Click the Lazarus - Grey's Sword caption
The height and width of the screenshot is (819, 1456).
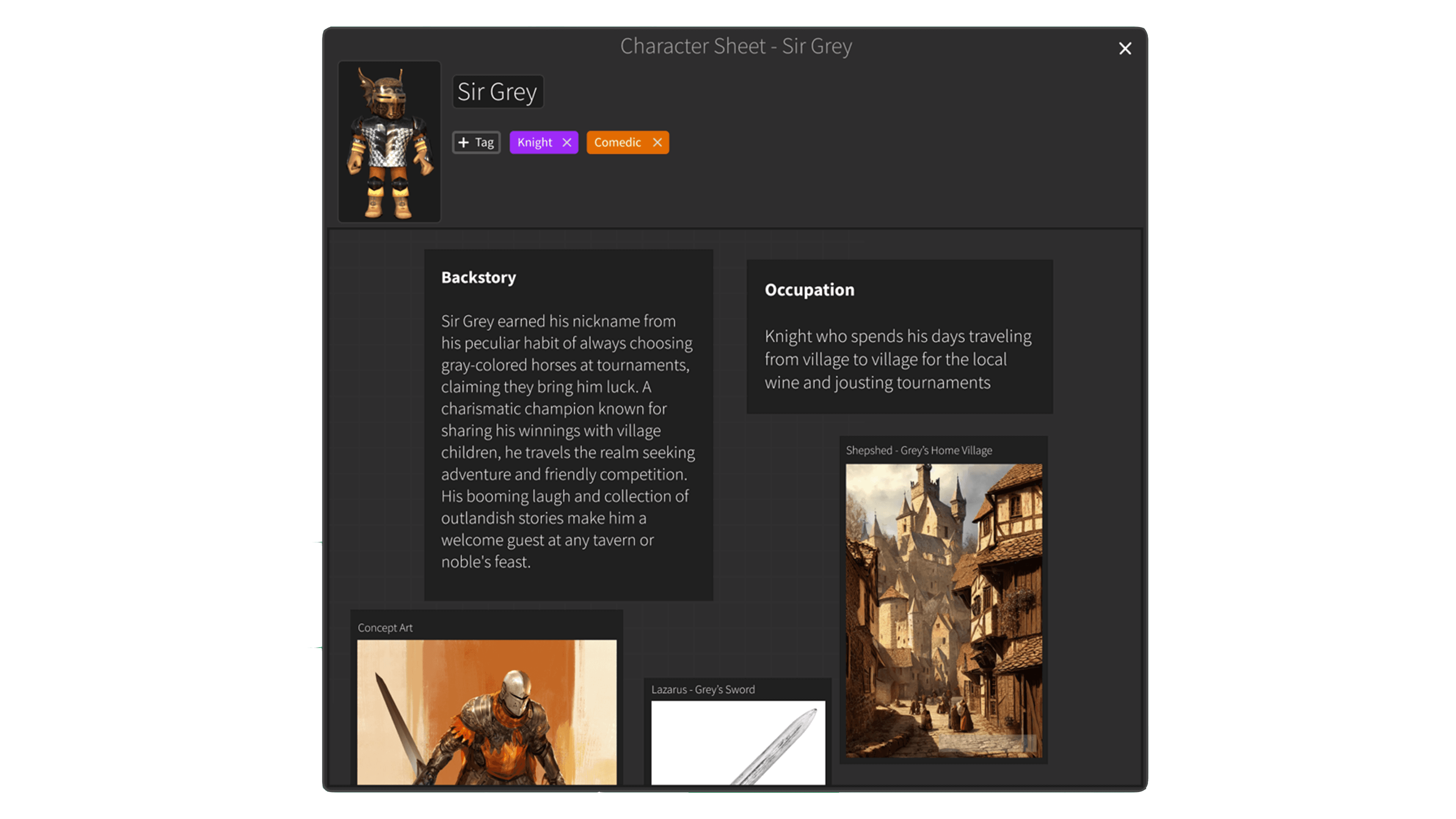point(703,690)
